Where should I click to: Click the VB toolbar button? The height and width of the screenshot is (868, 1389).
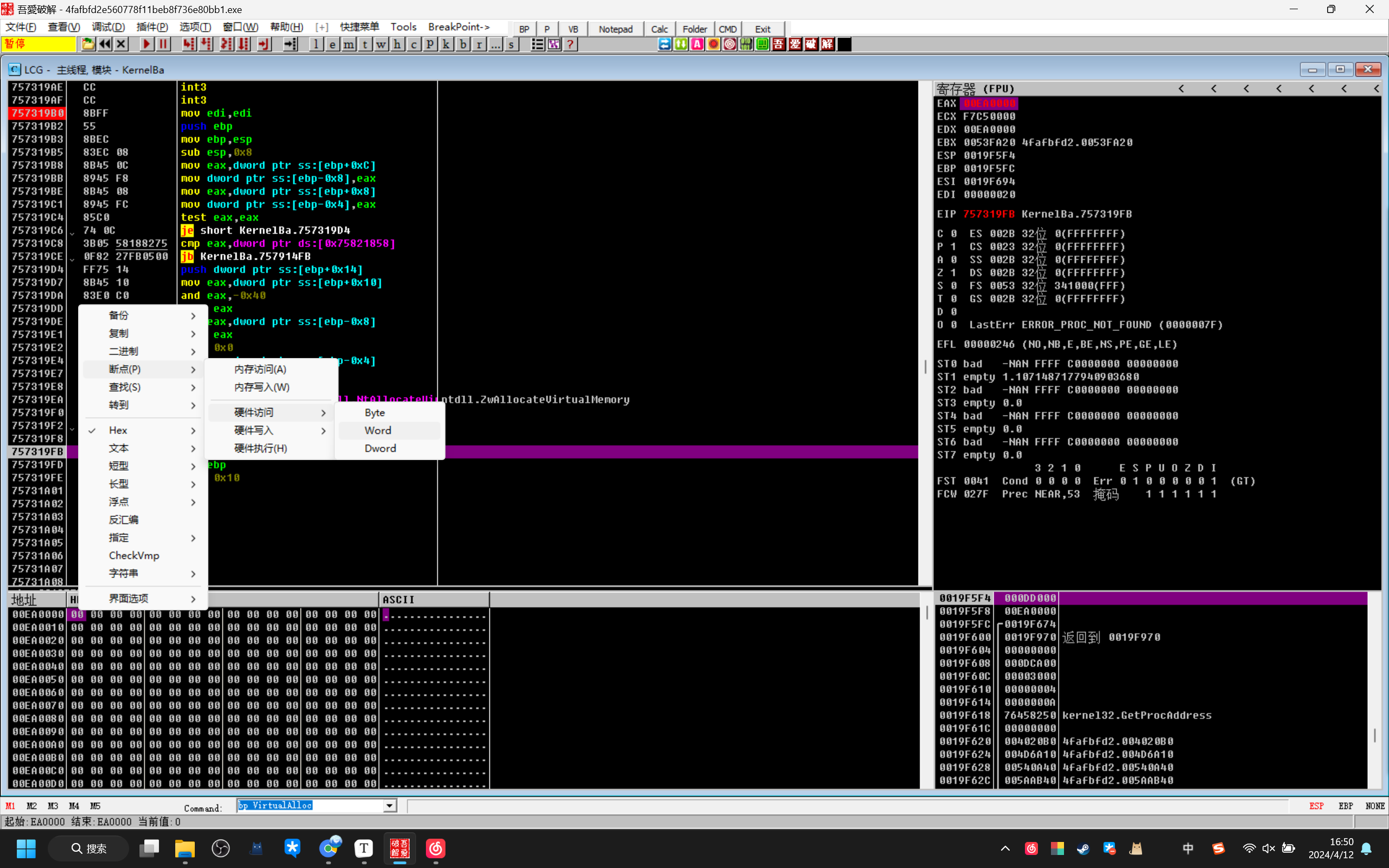coord(573,29)
